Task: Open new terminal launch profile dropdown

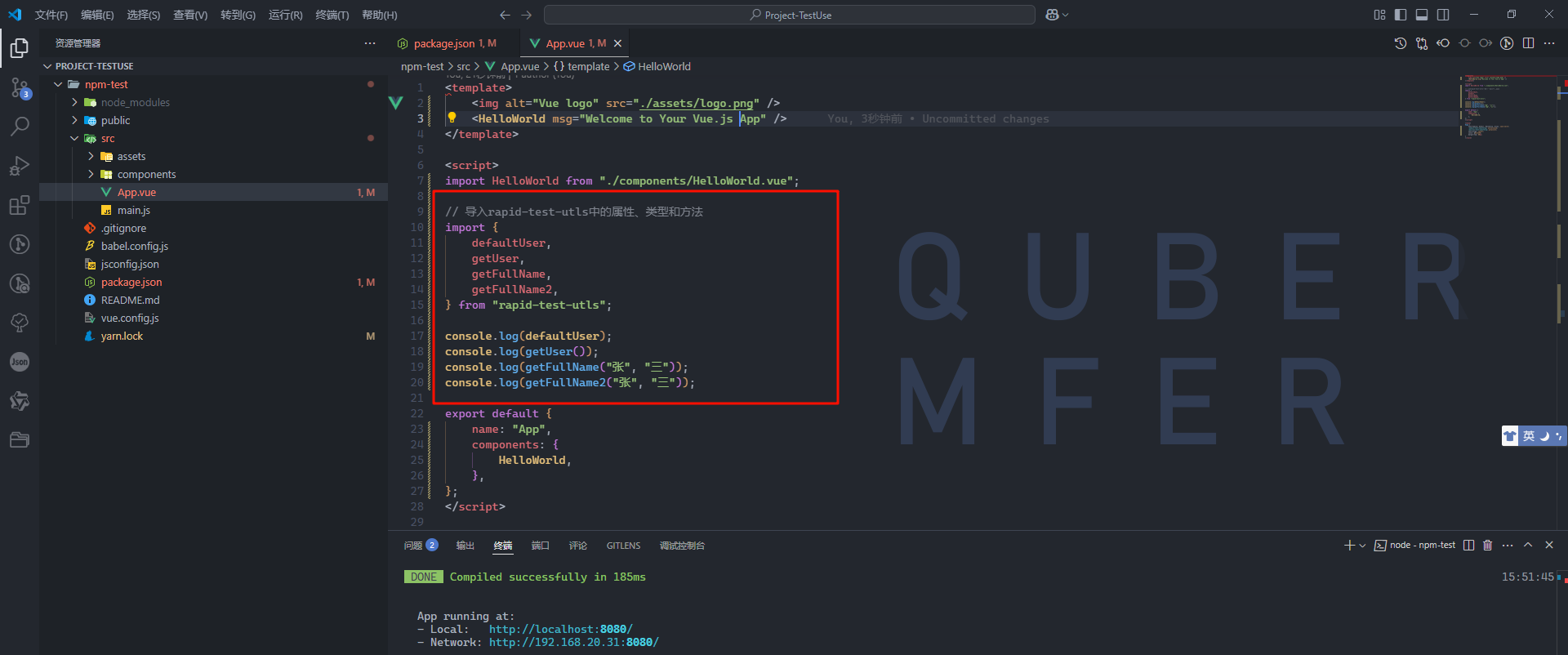Action: pos(1362,546)
